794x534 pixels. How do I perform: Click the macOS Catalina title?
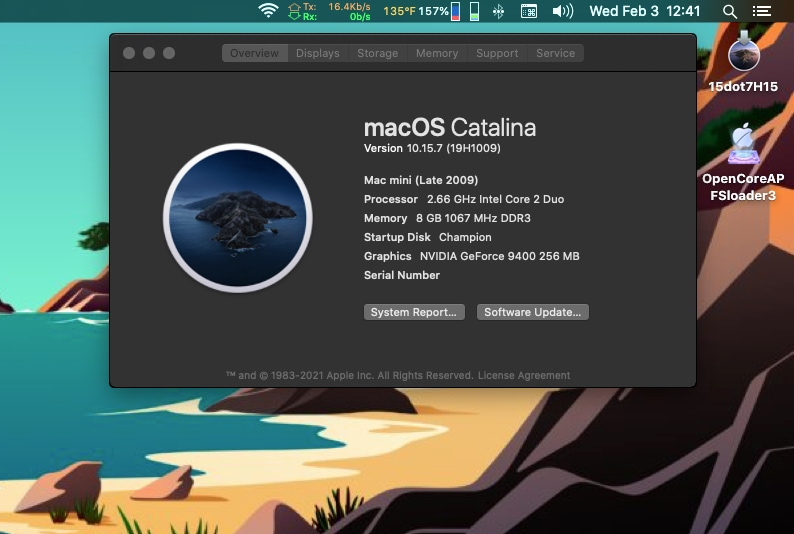tap(450, 128)
